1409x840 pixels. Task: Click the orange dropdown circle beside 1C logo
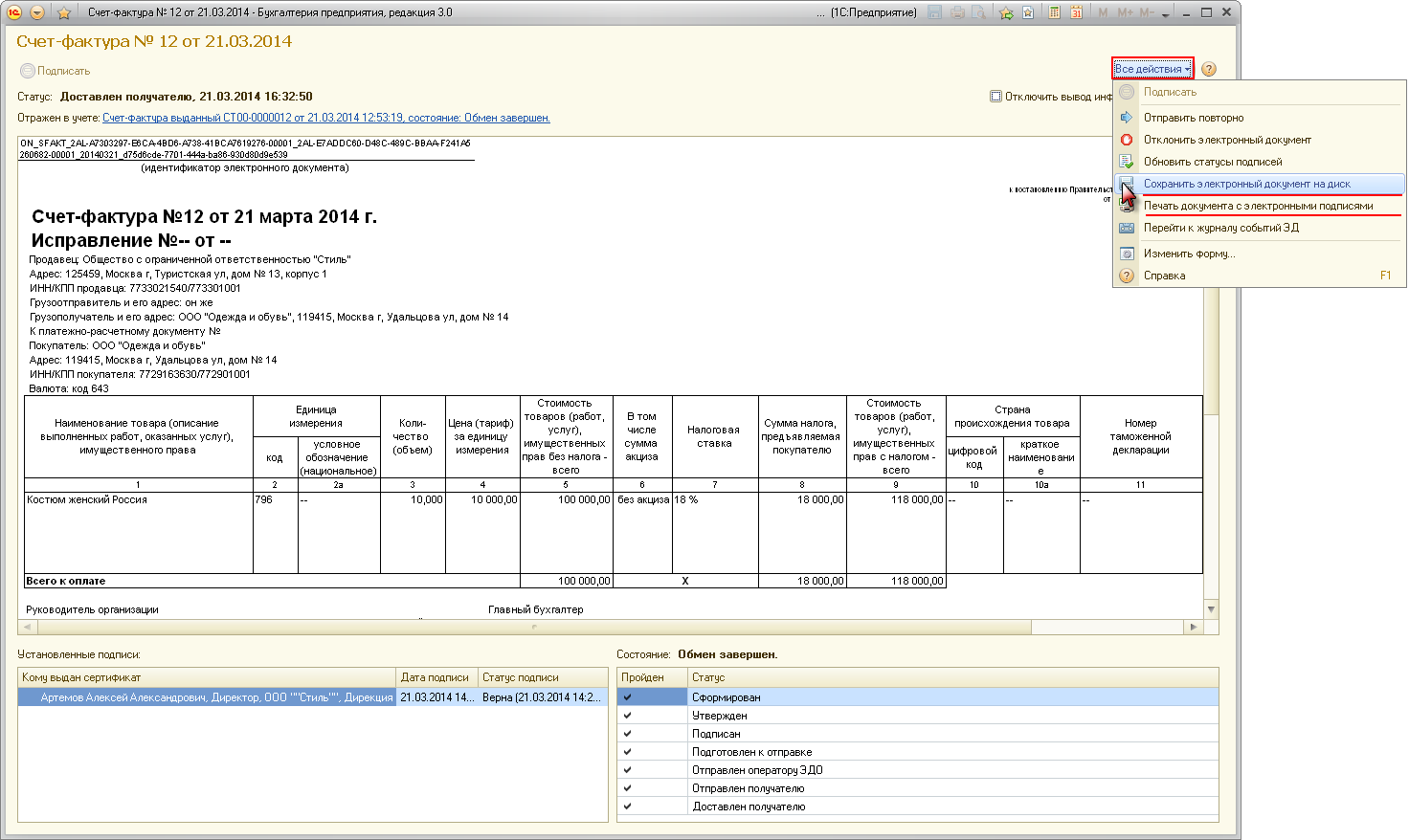(37, 12)
